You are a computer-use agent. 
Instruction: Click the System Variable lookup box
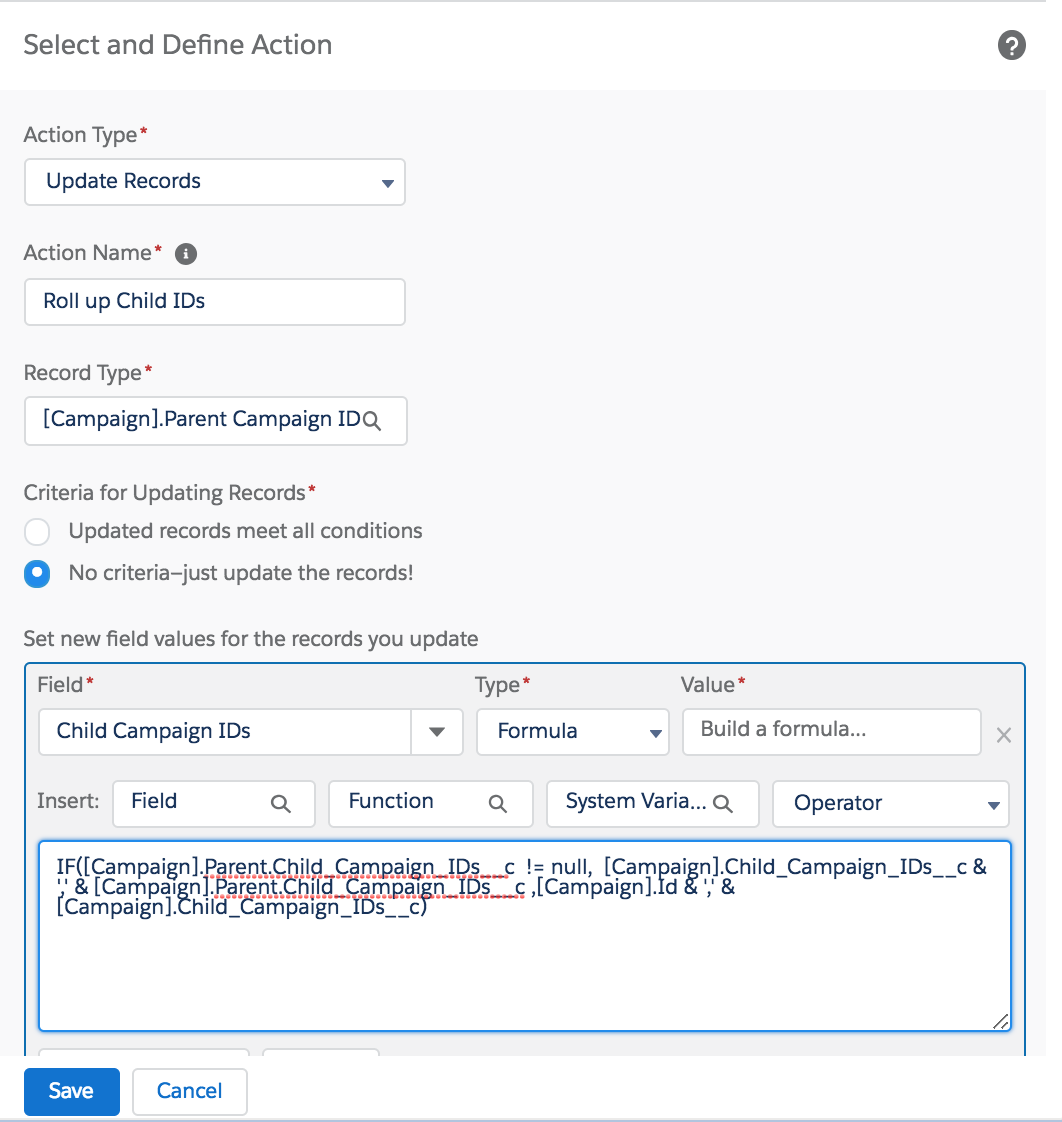653,804
